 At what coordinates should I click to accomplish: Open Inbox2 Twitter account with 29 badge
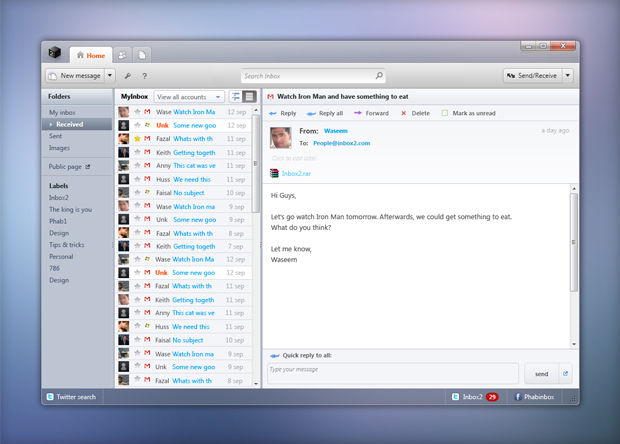tap(475, 397)
